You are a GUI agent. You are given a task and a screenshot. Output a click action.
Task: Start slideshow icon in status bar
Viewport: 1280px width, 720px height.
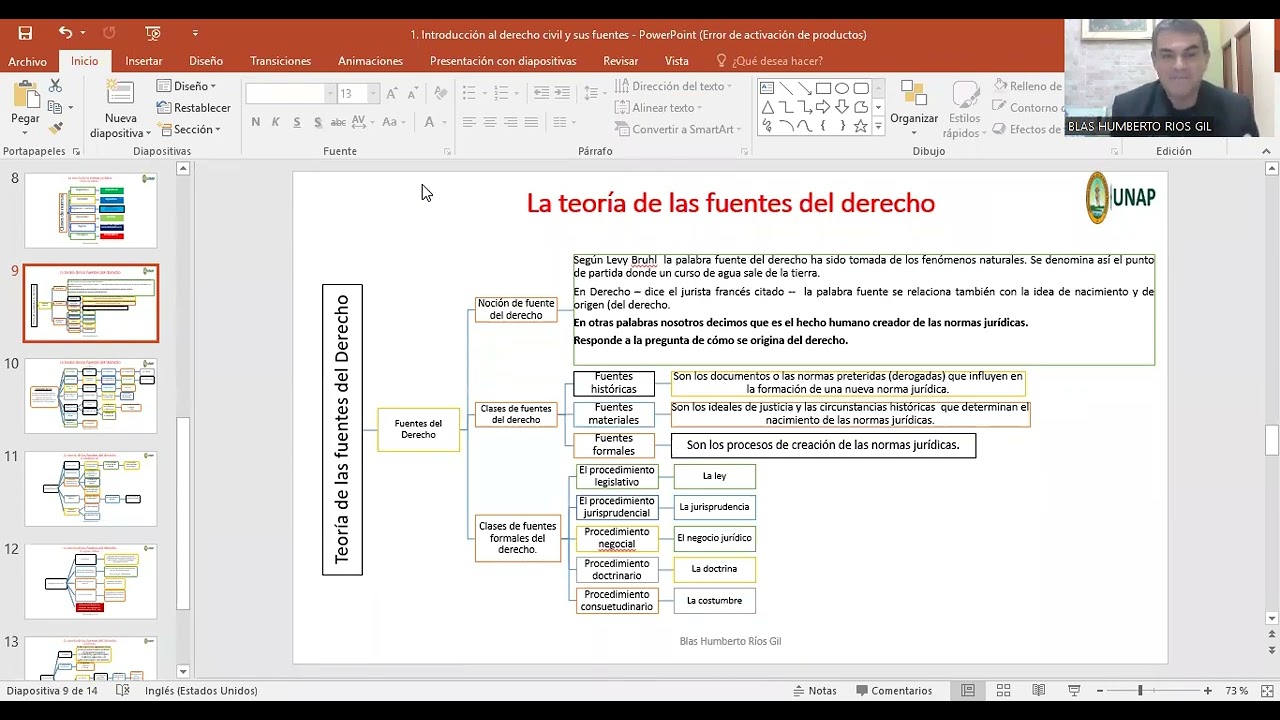(x=1074, y=690)
